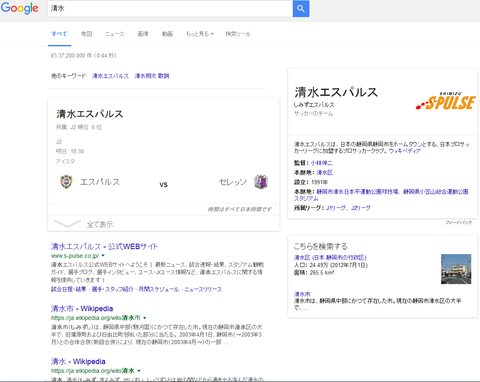
Task: Click the J2リーグ league link
Action: coord(361,208)
